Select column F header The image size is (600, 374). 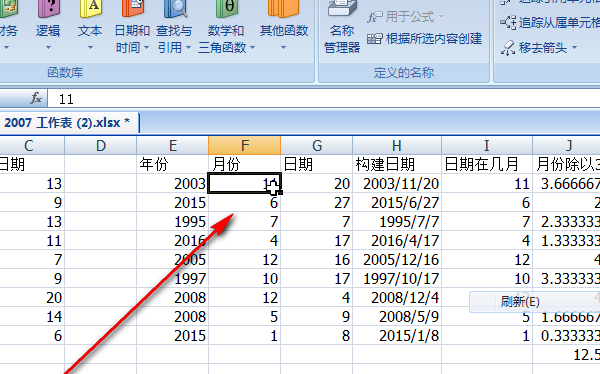[245, 145]
